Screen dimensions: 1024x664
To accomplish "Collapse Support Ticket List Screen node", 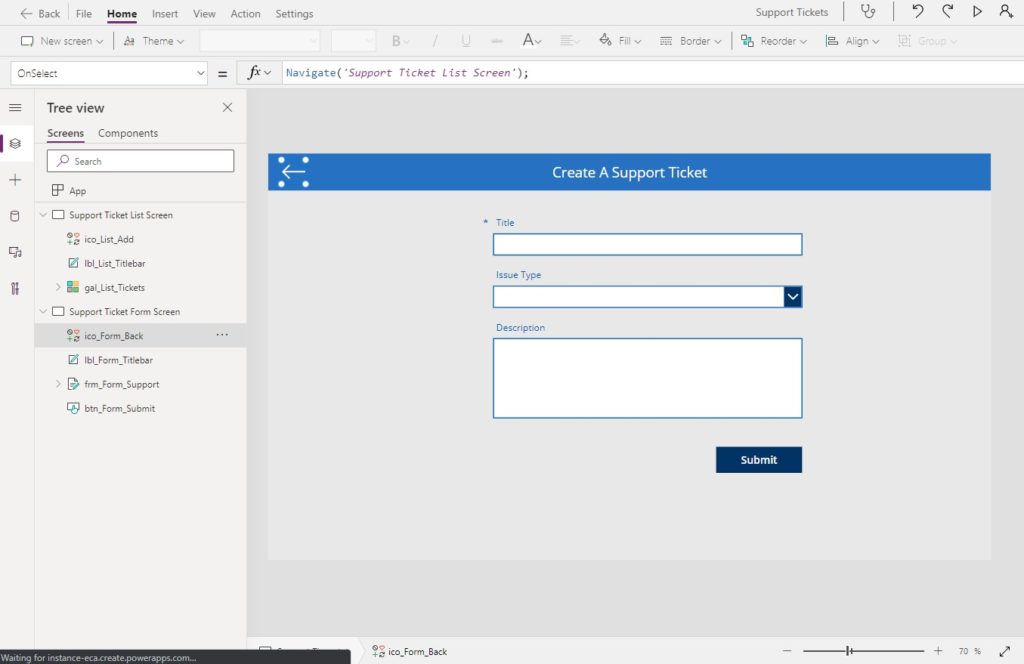I will tap(43, 215).
